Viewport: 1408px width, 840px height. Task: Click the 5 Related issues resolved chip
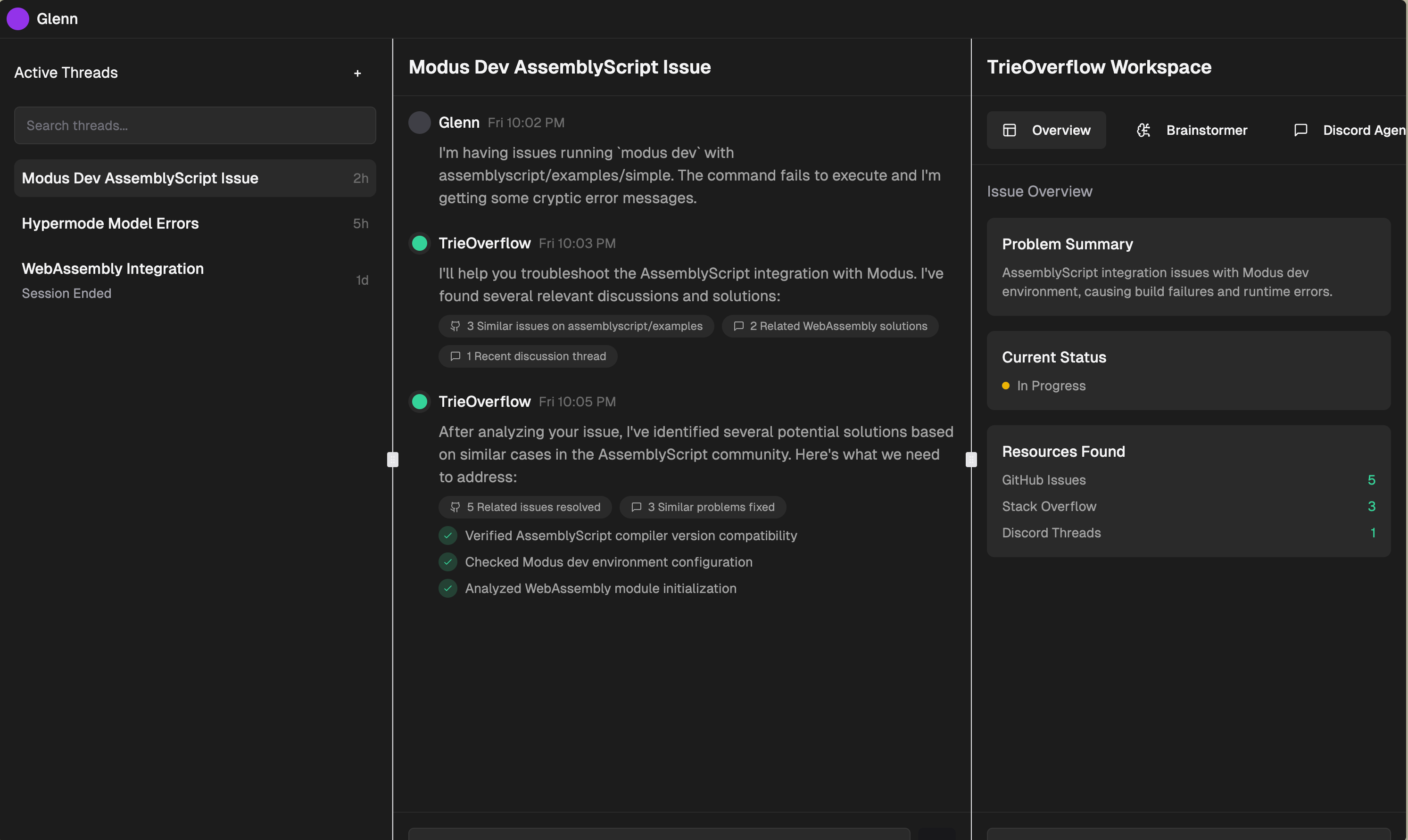tap(525, 507)
